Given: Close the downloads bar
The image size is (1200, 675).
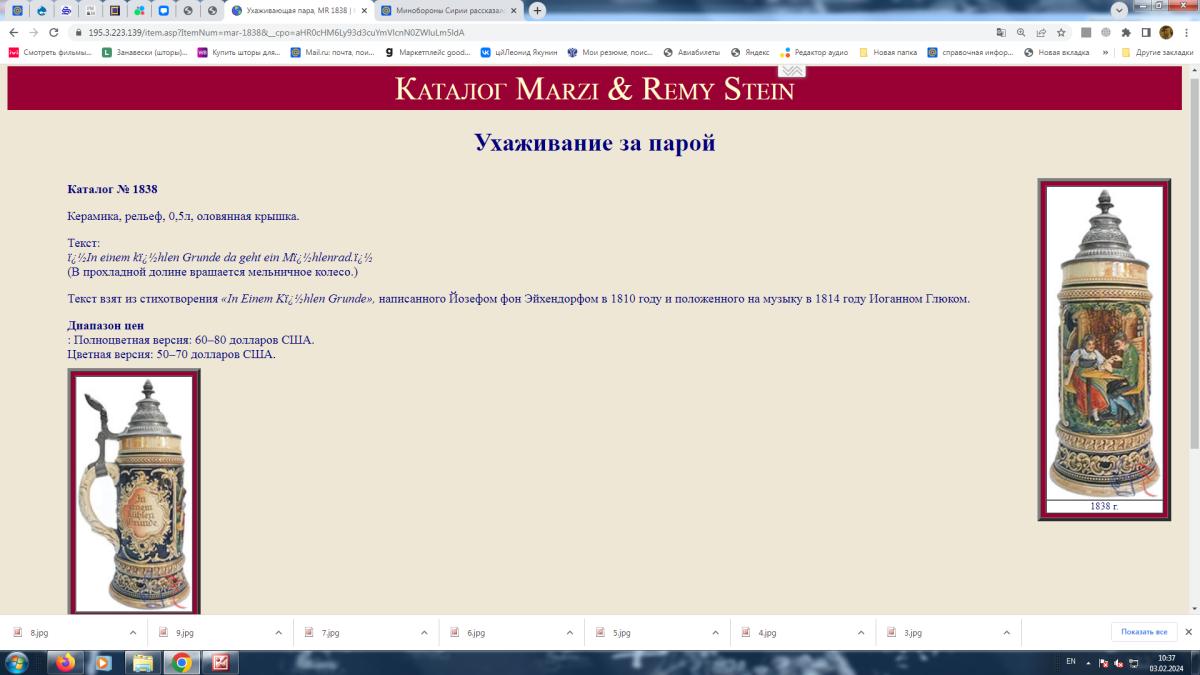Looking at the screenshot, I should coord(1189,632).
